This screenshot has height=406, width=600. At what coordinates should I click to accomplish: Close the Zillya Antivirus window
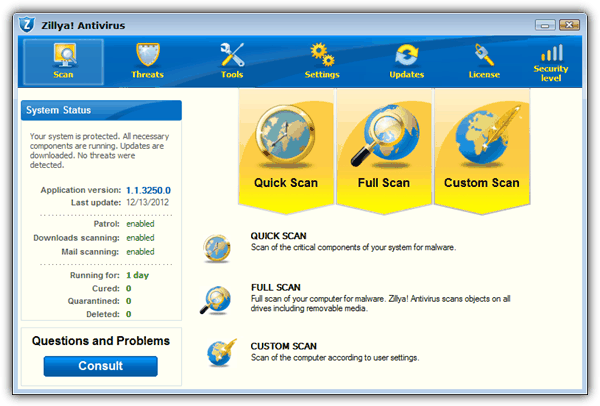[569, 25]
